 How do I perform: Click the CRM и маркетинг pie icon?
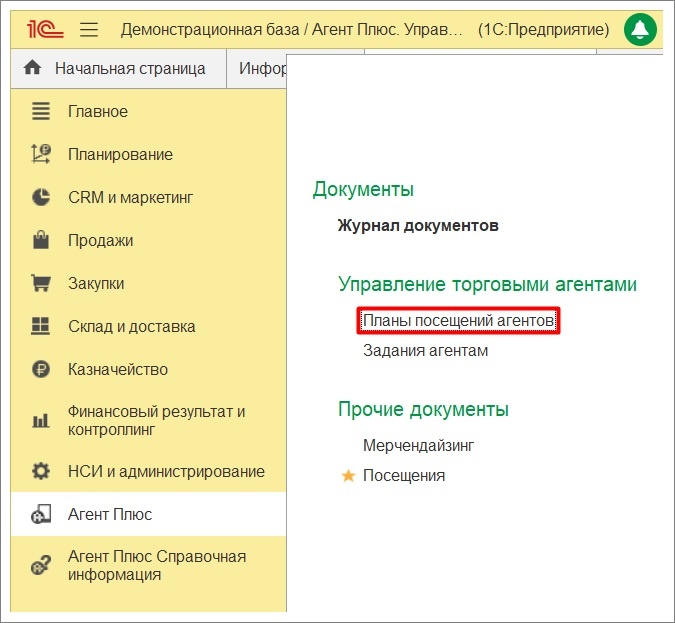tap(41, 197)
